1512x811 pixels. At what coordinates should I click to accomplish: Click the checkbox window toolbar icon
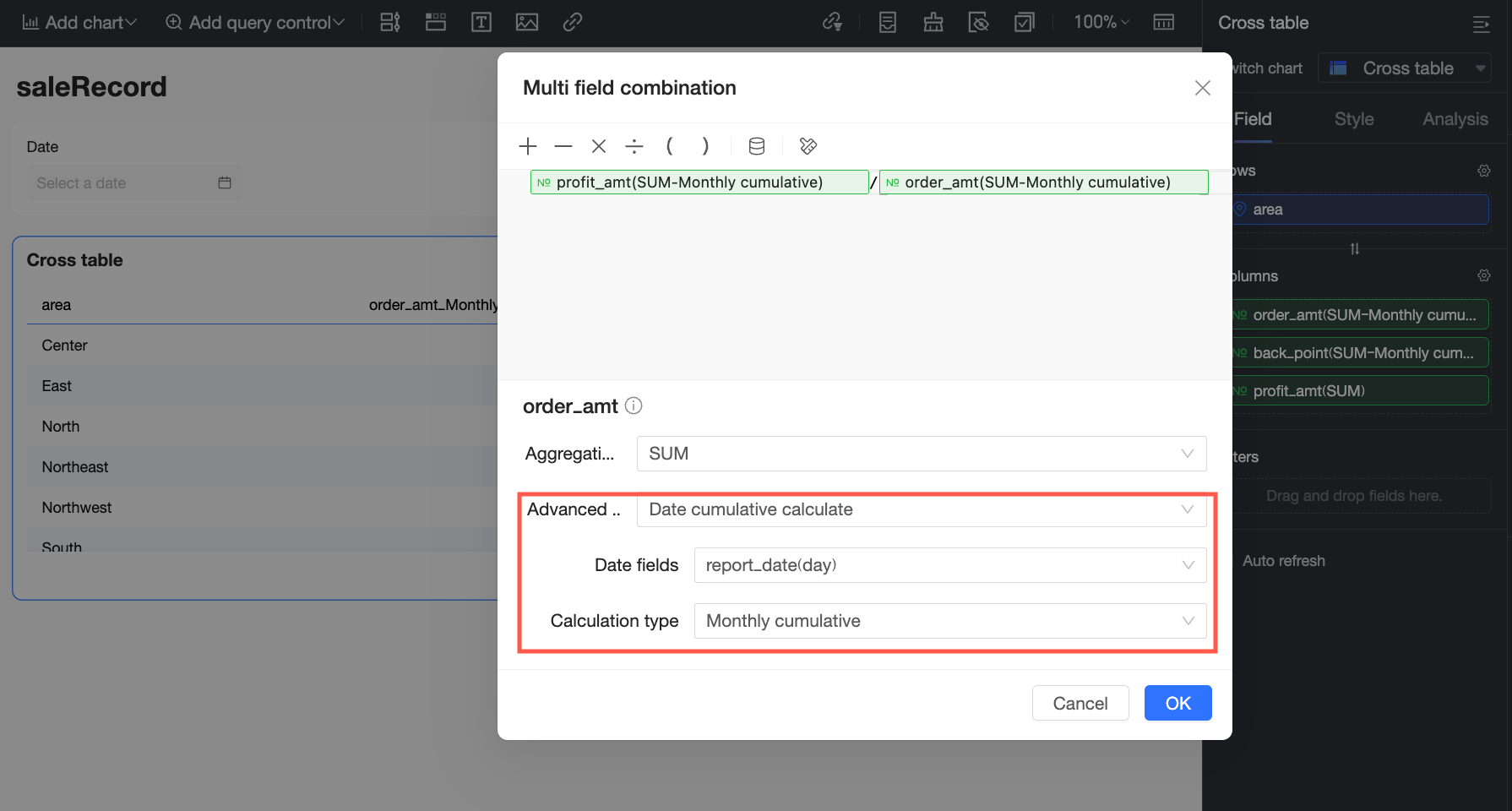click(x=1025, y=23)
